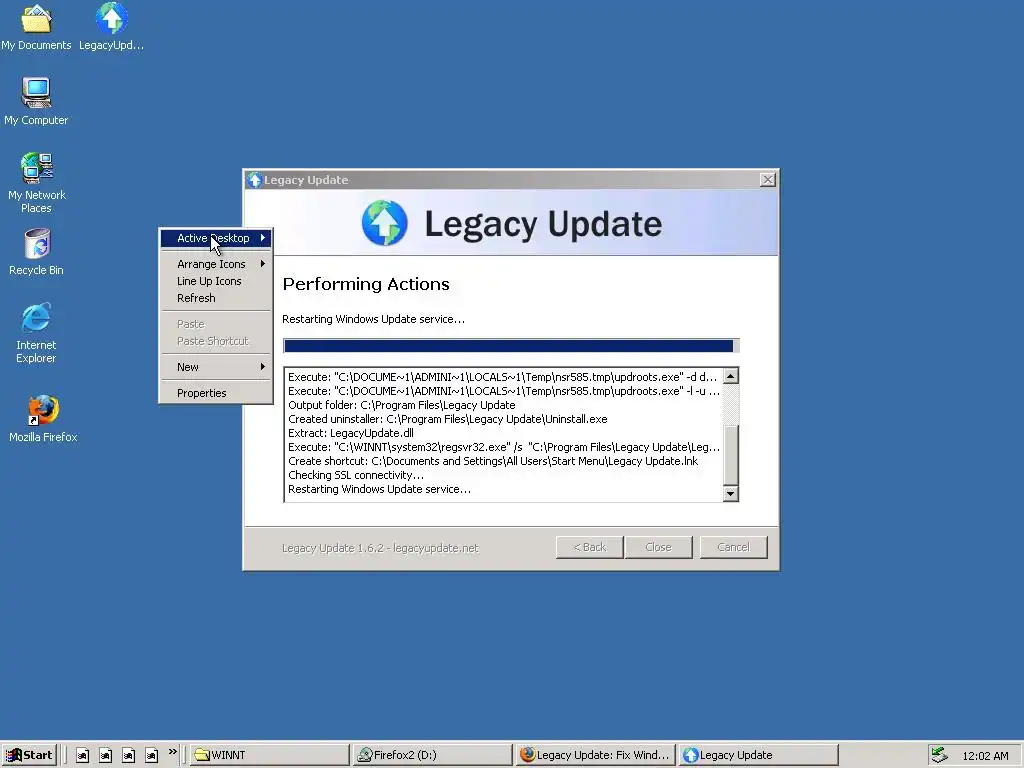Click the disabled Close button in installer
This screenshot has height=768, width=1024.
point(658,547)
